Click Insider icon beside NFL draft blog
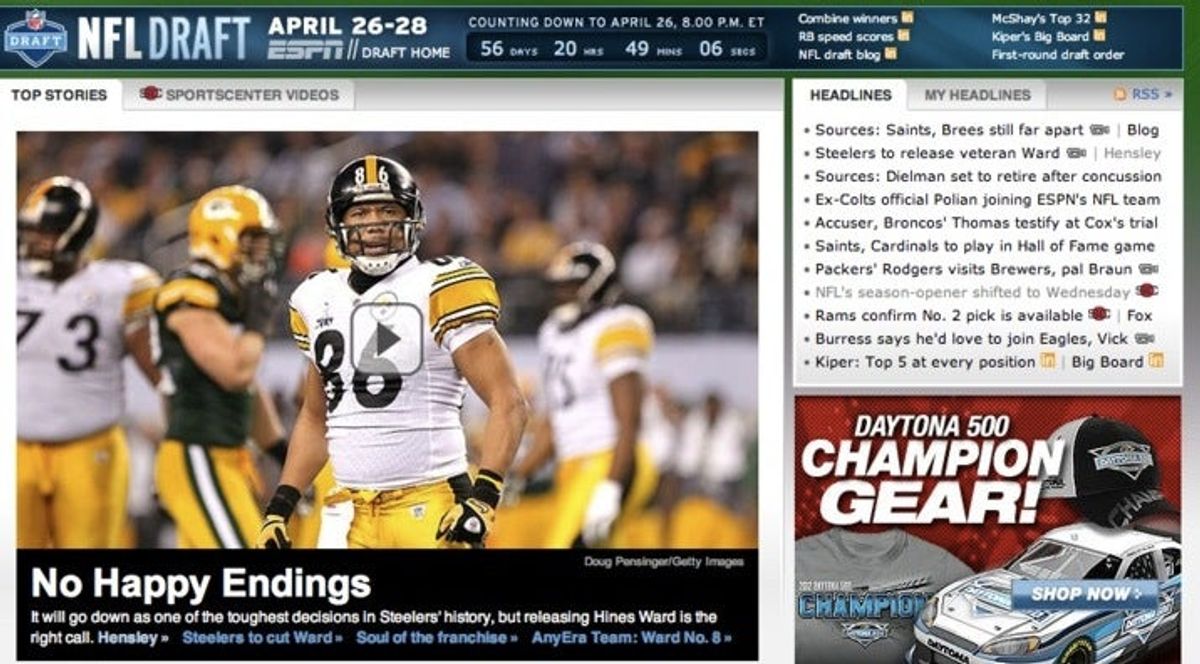1200x664 pixels. coord(890,54)
